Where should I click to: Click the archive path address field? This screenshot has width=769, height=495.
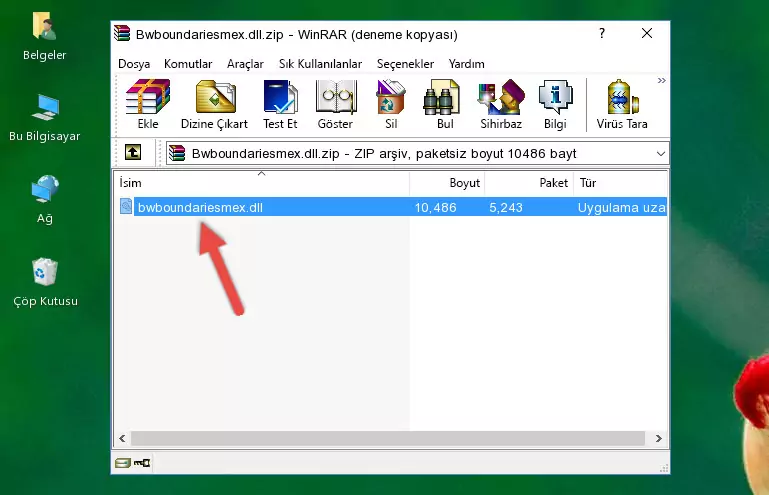[417, 154]
